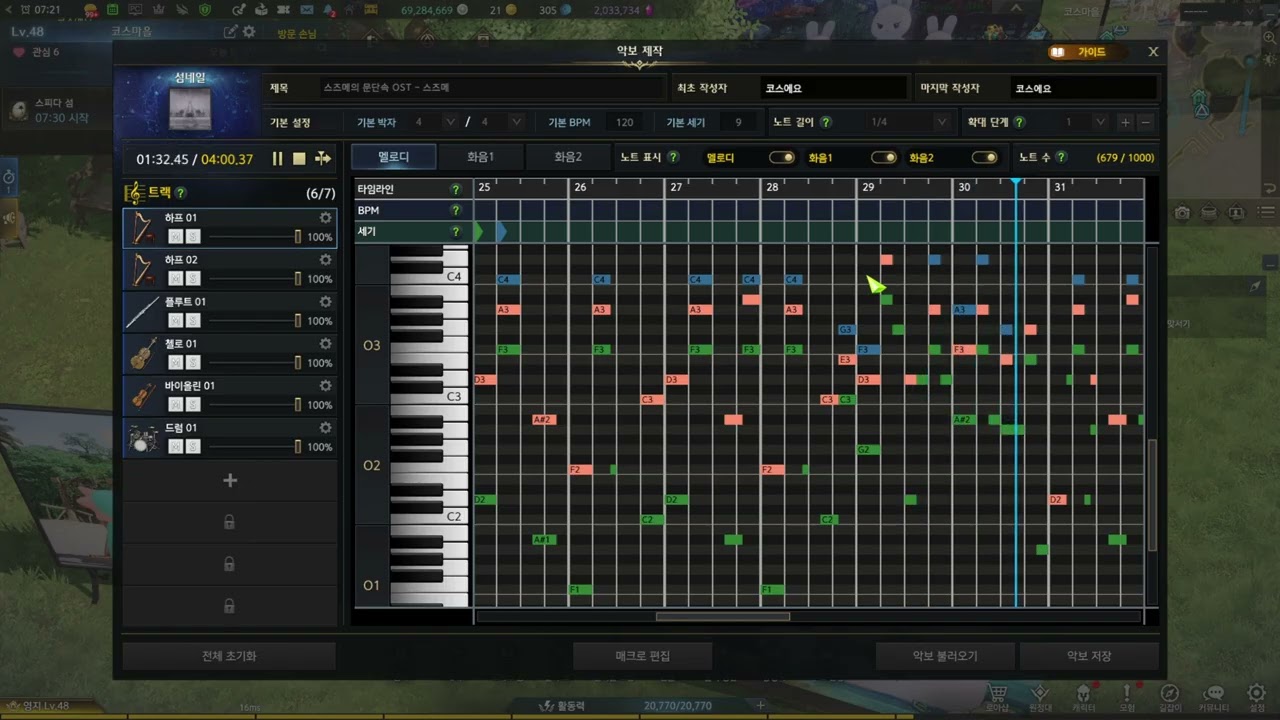This screenshot has height=720, width=1280.
Task: Mute the 플루트 01 track
Action: [175, 321]
